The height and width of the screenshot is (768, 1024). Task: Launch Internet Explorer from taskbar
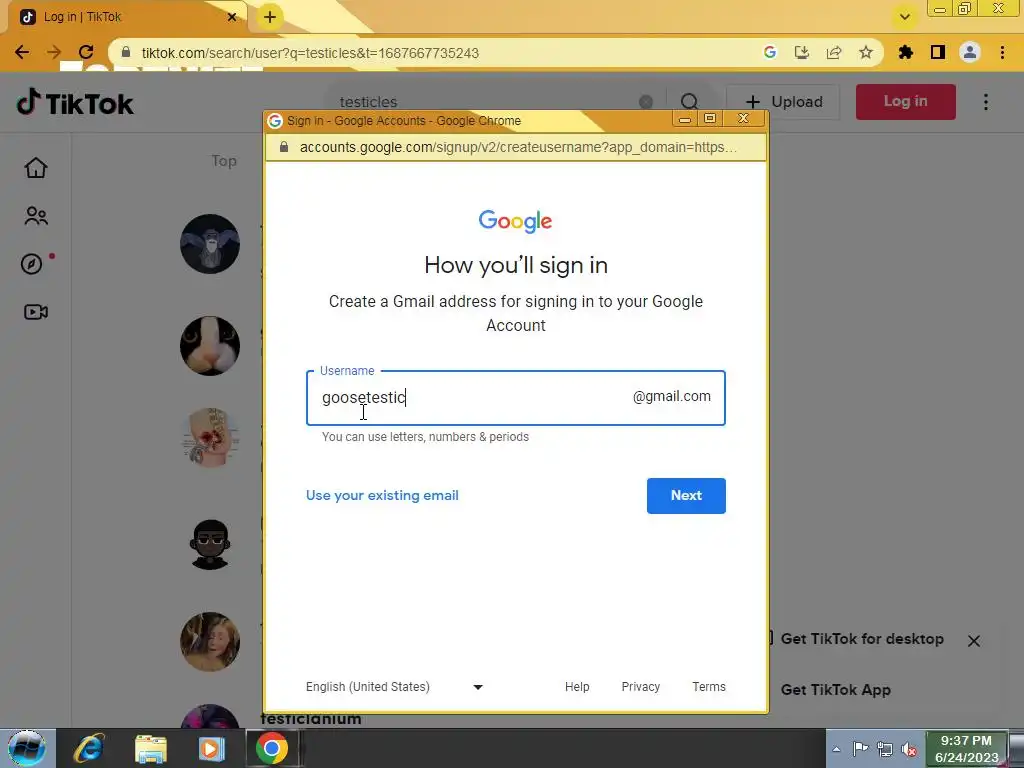tap(89, 748)
